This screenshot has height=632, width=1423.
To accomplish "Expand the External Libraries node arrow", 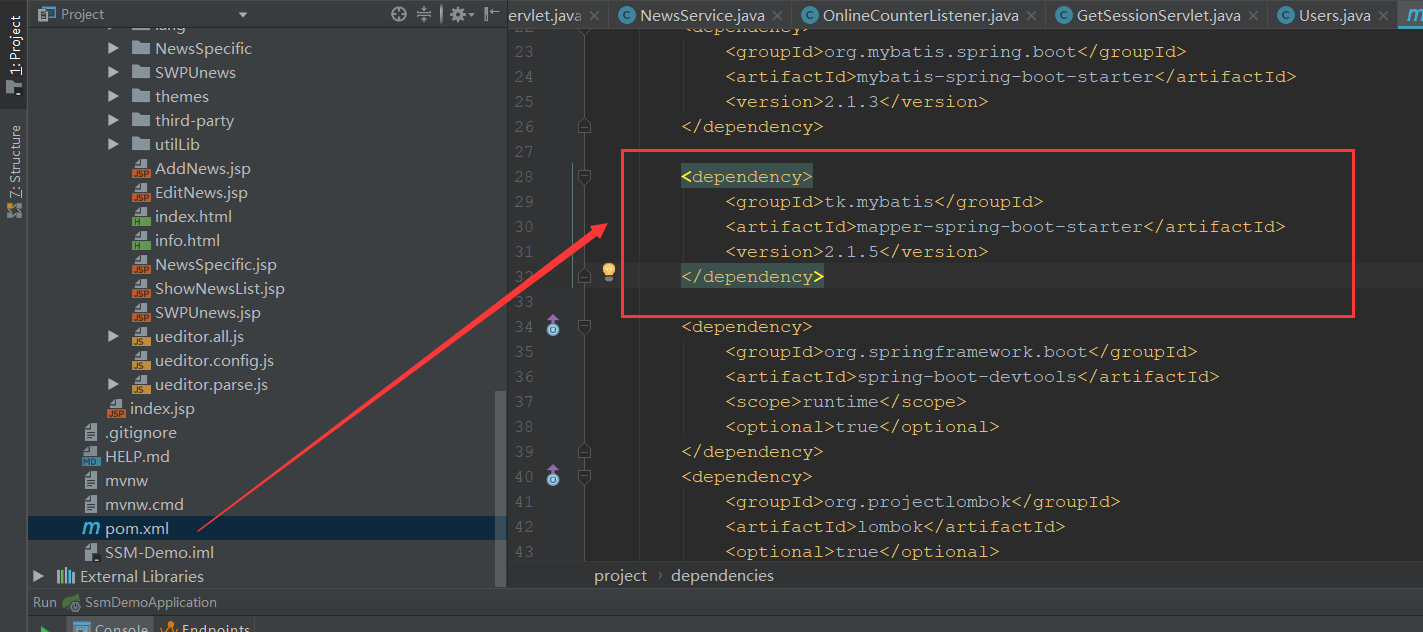I will tap(38, 576).
